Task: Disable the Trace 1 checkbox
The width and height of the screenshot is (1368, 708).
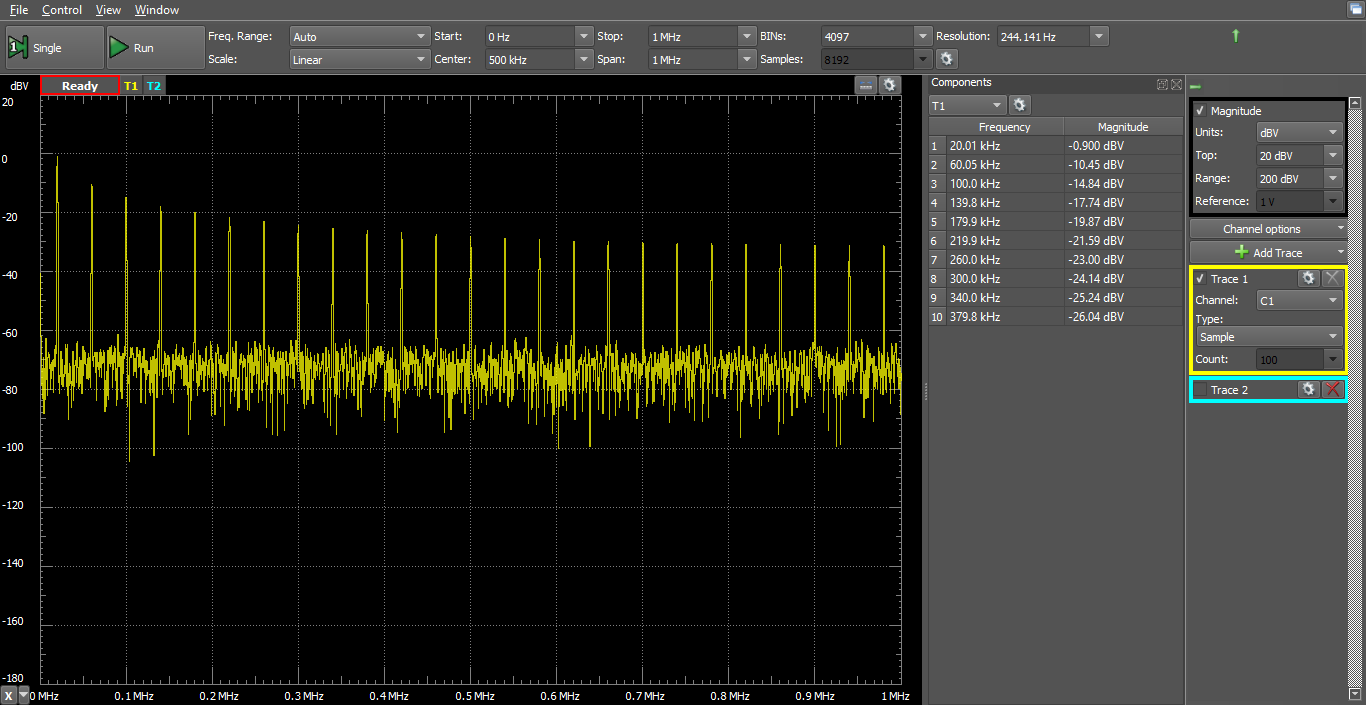Action: (x=1200, y=279)
